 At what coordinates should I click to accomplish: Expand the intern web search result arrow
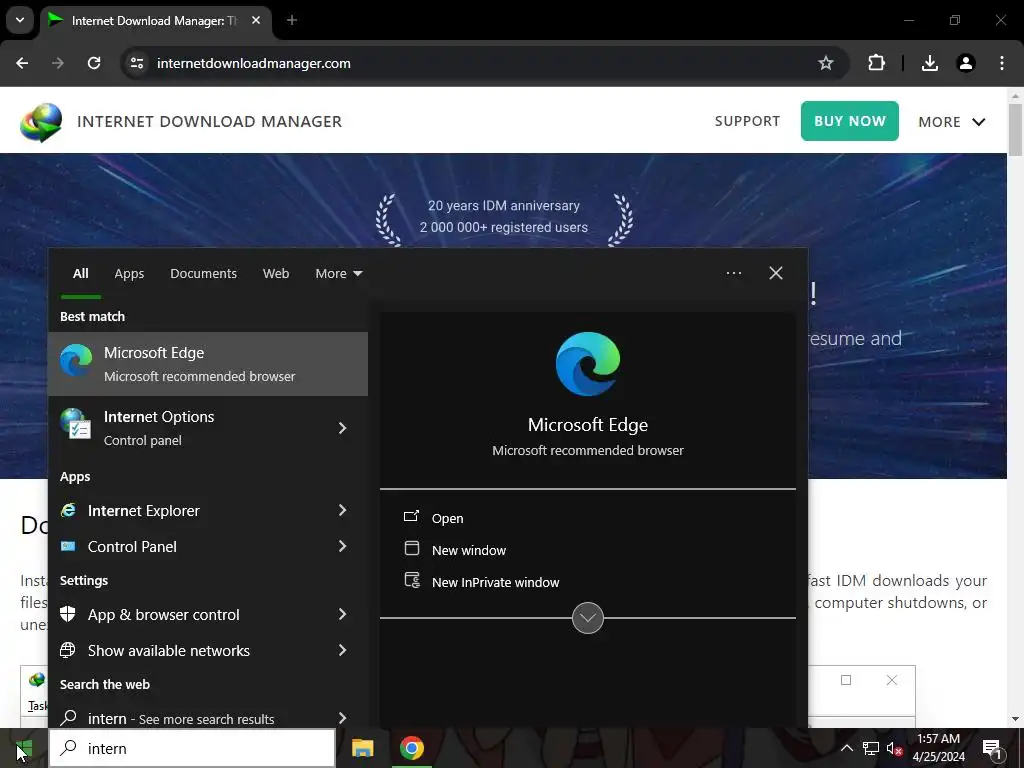pos(342,718)
